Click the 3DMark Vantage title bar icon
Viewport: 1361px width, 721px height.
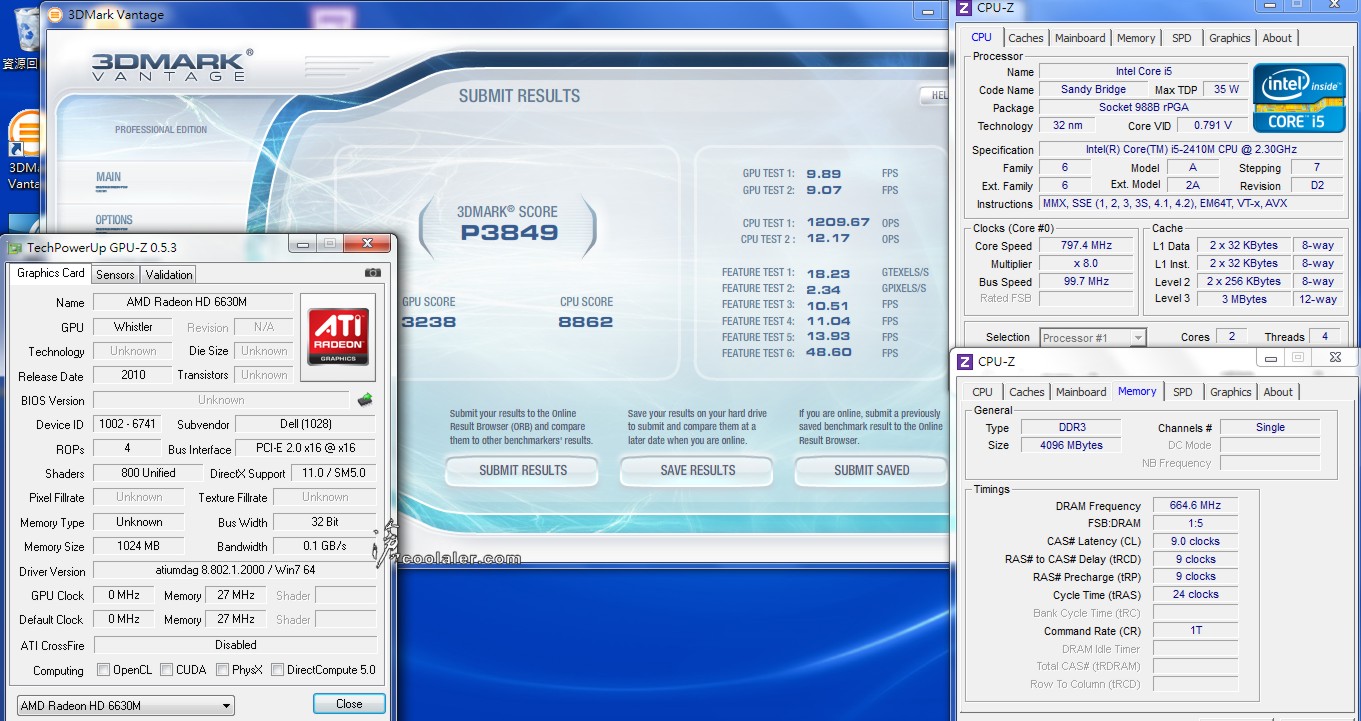point(54,14)
